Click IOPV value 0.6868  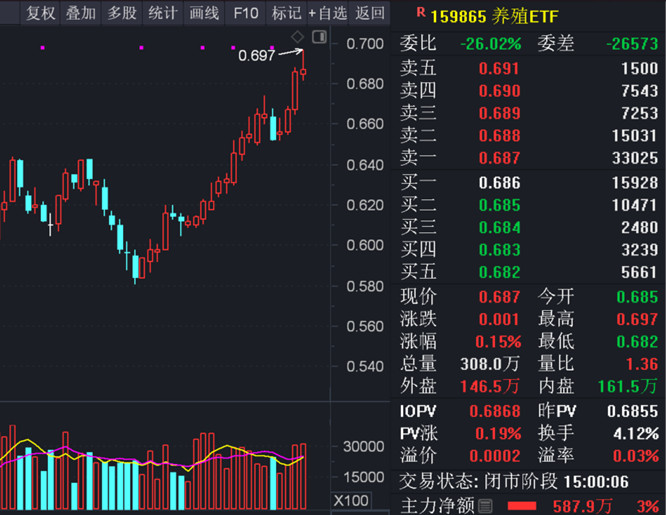[x=495, y=411]
